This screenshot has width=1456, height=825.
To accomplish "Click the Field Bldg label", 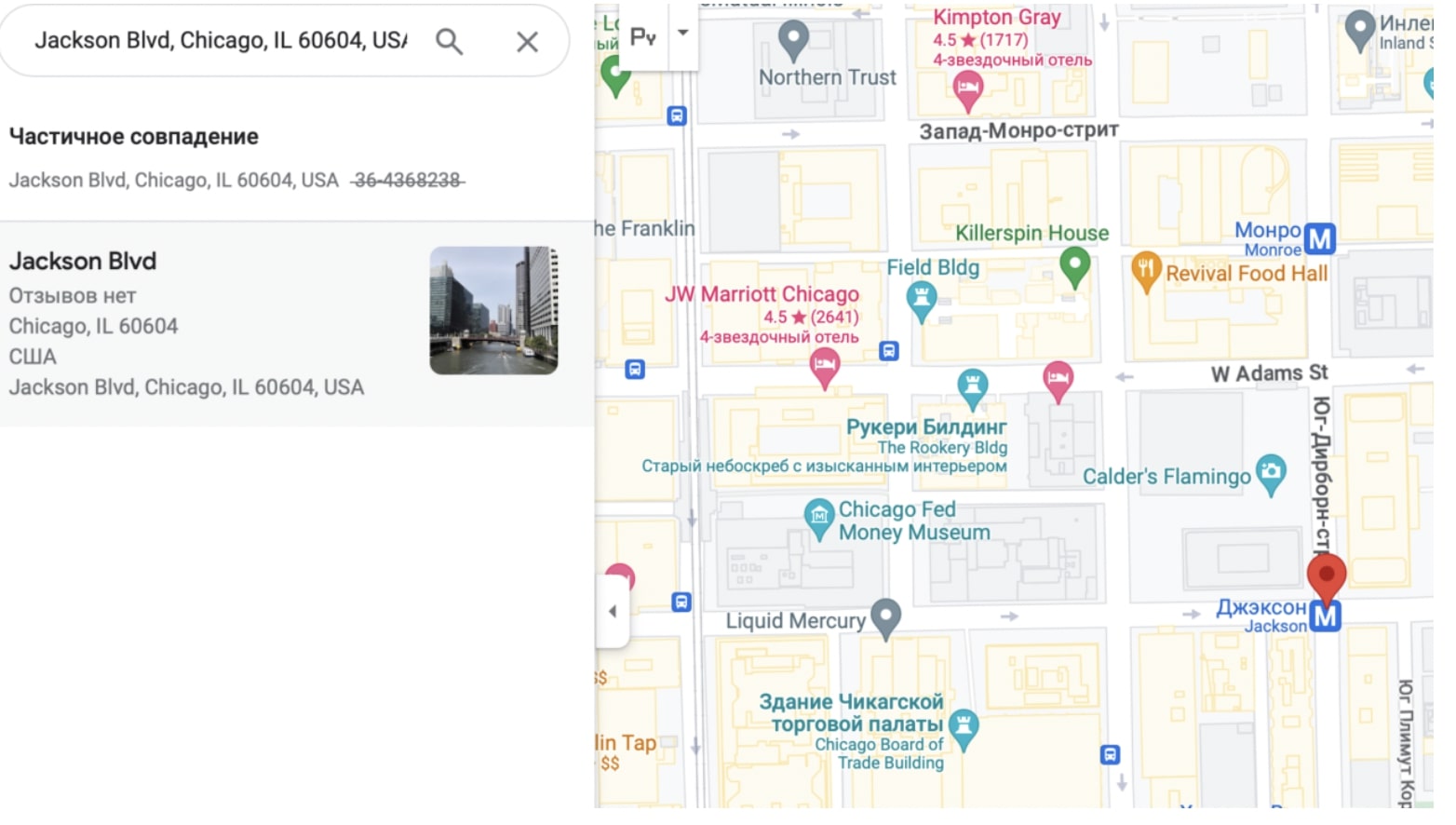I will pyautogui.click(x=933, y=268).
